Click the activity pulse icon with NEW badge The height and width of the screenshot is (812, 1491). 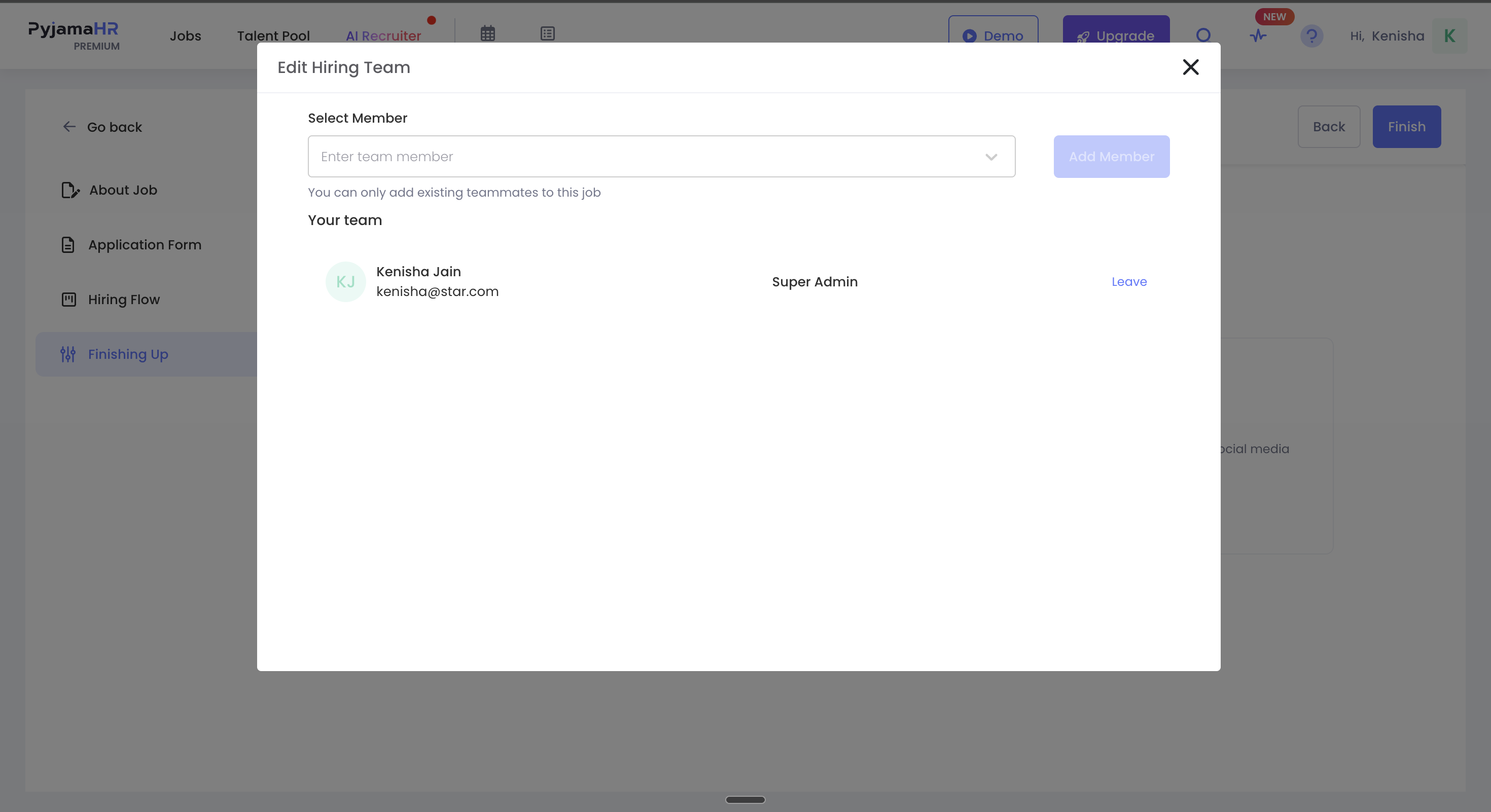[1257, 36]
